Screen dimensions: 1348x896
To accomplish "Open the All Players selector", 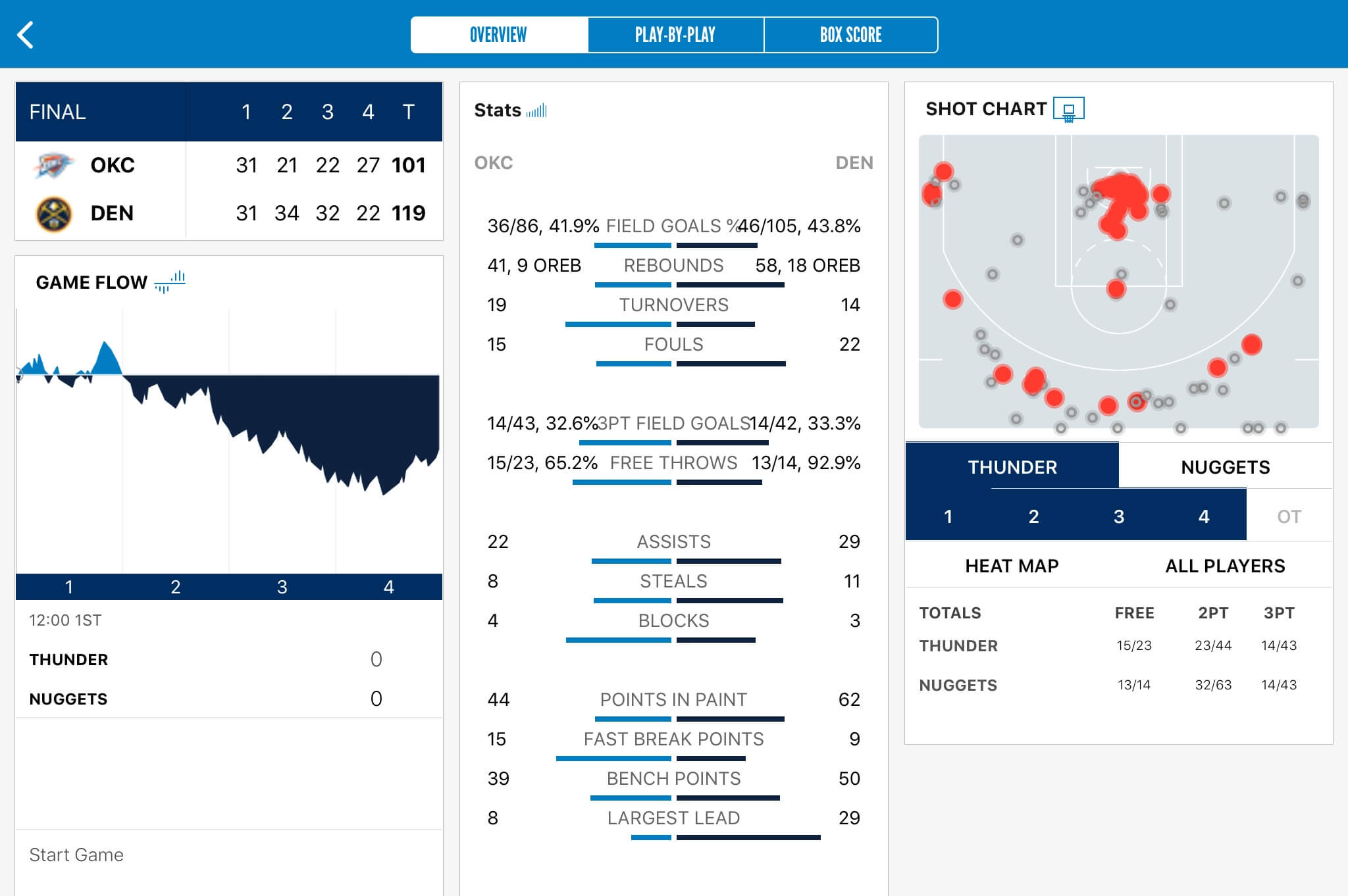I will tap(1226, 566).
